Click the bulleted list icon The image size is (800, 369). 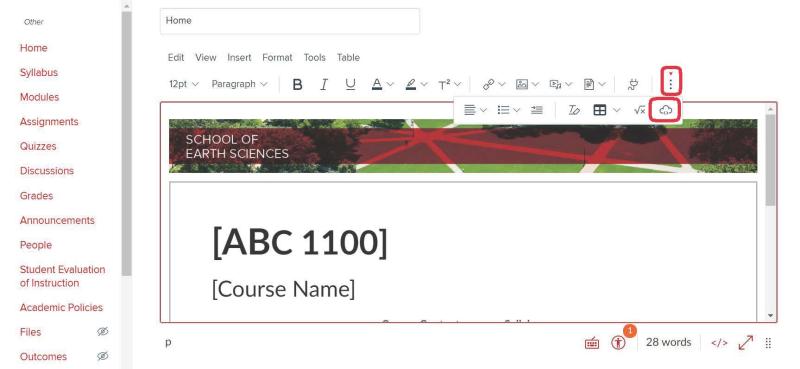tap(504, 110)
